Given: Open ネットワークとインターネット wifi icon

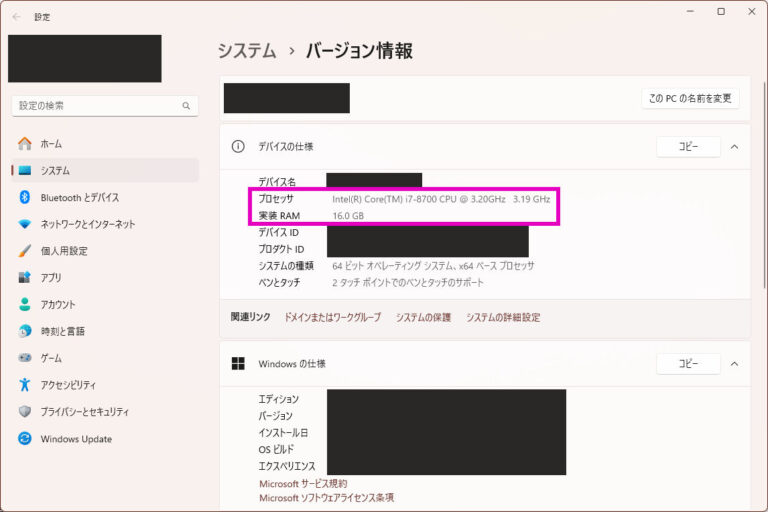Looking at the screenshot, I should [x=24, y=224].
